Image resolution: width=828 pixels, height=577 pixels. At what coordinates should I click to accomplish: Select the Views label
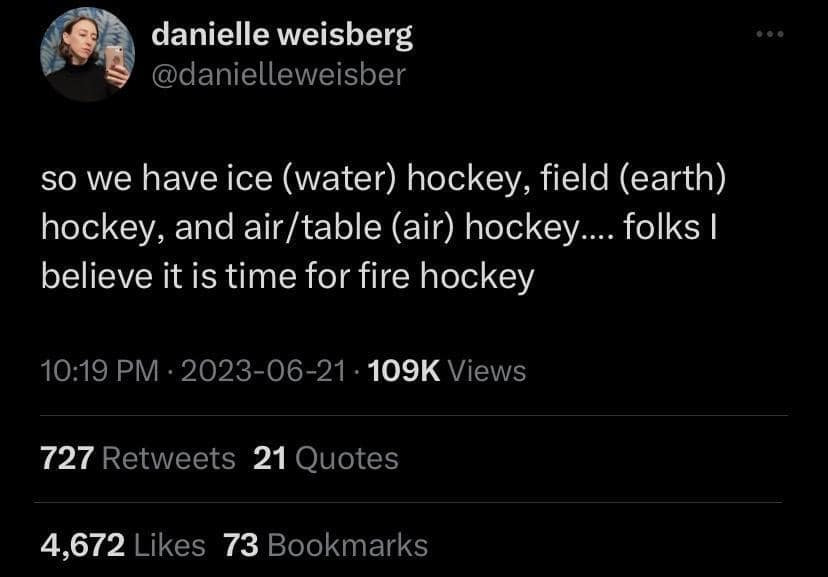click(x=487, y=371)
